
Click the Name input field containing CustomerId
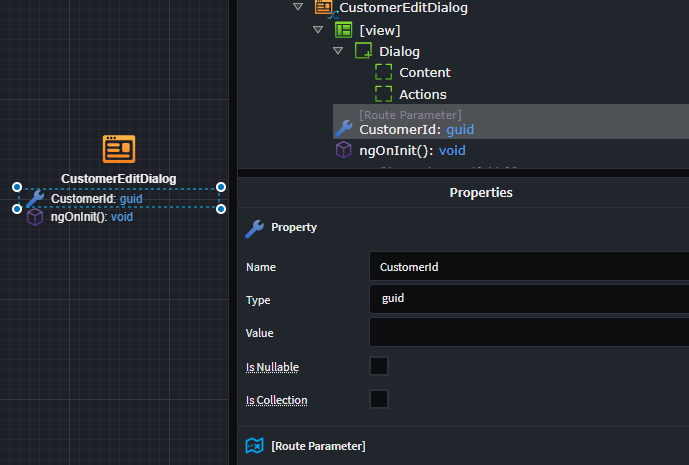(x=529, y=266)
